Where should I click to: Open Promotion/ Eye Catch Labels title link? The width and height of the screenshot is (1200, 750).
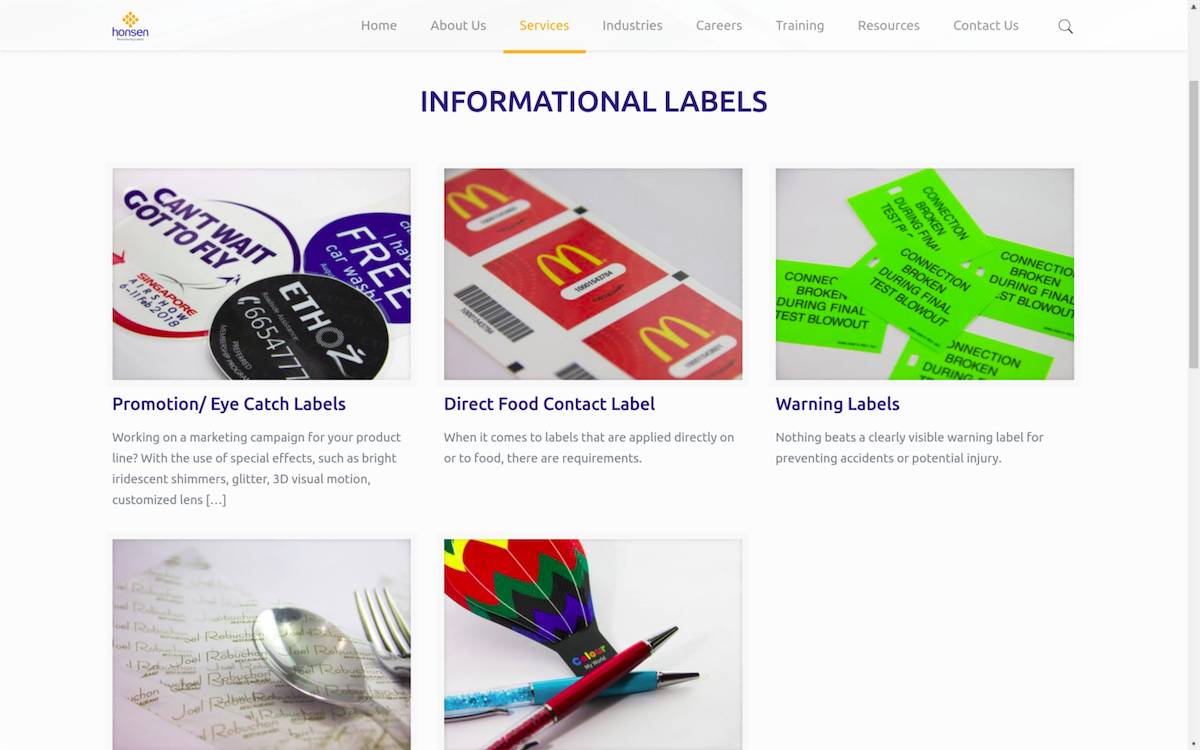click(x=229, y=404)
